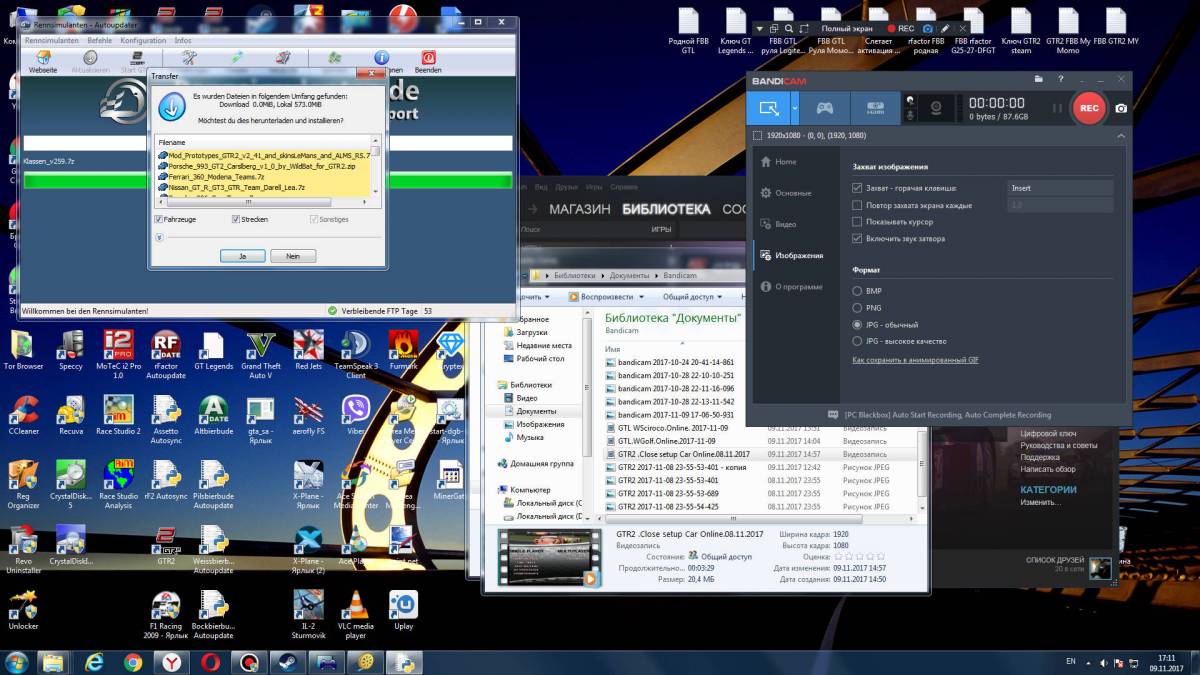The image size is (1200, 675).
Task: Switch to Видео tab in Bandicam sidebar
Action: tap(785, 224)
